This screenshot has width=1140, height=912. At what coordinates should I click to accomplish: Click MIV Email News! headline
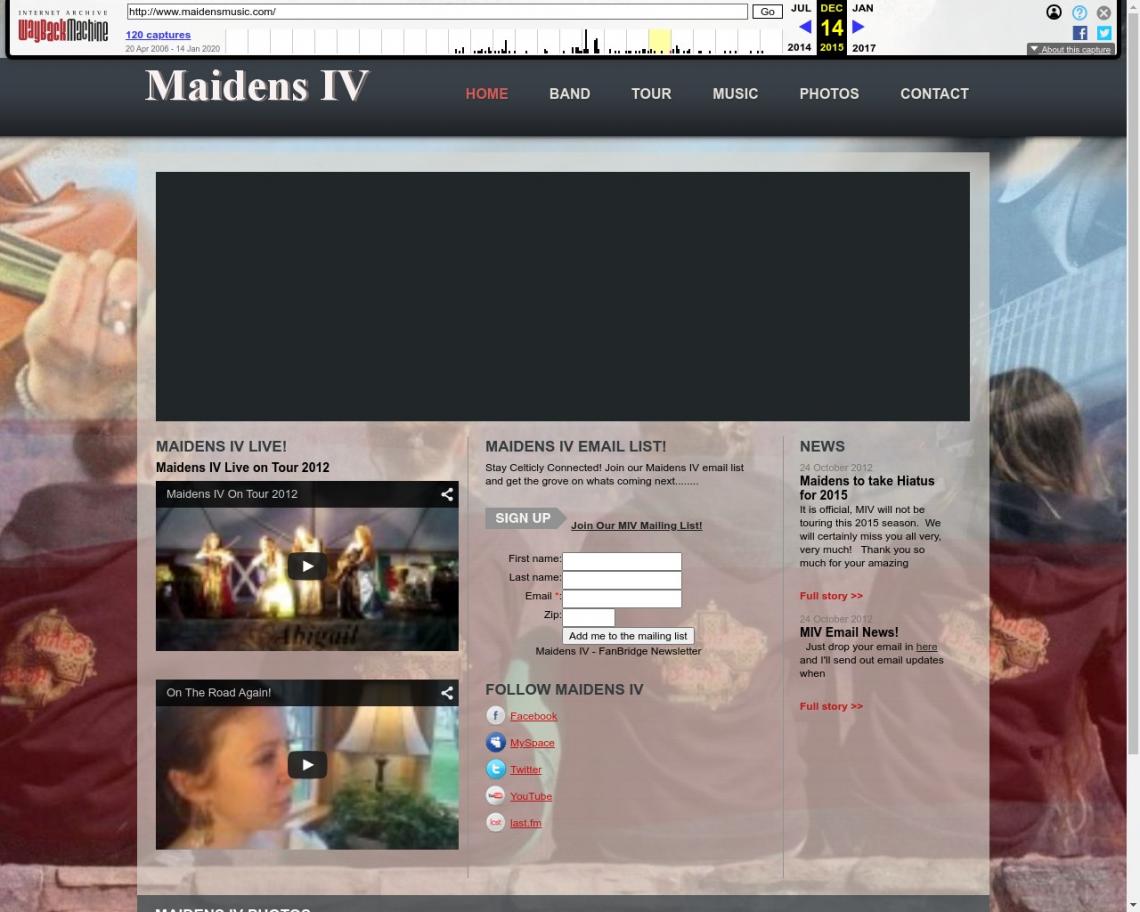[x=848, y=633]
